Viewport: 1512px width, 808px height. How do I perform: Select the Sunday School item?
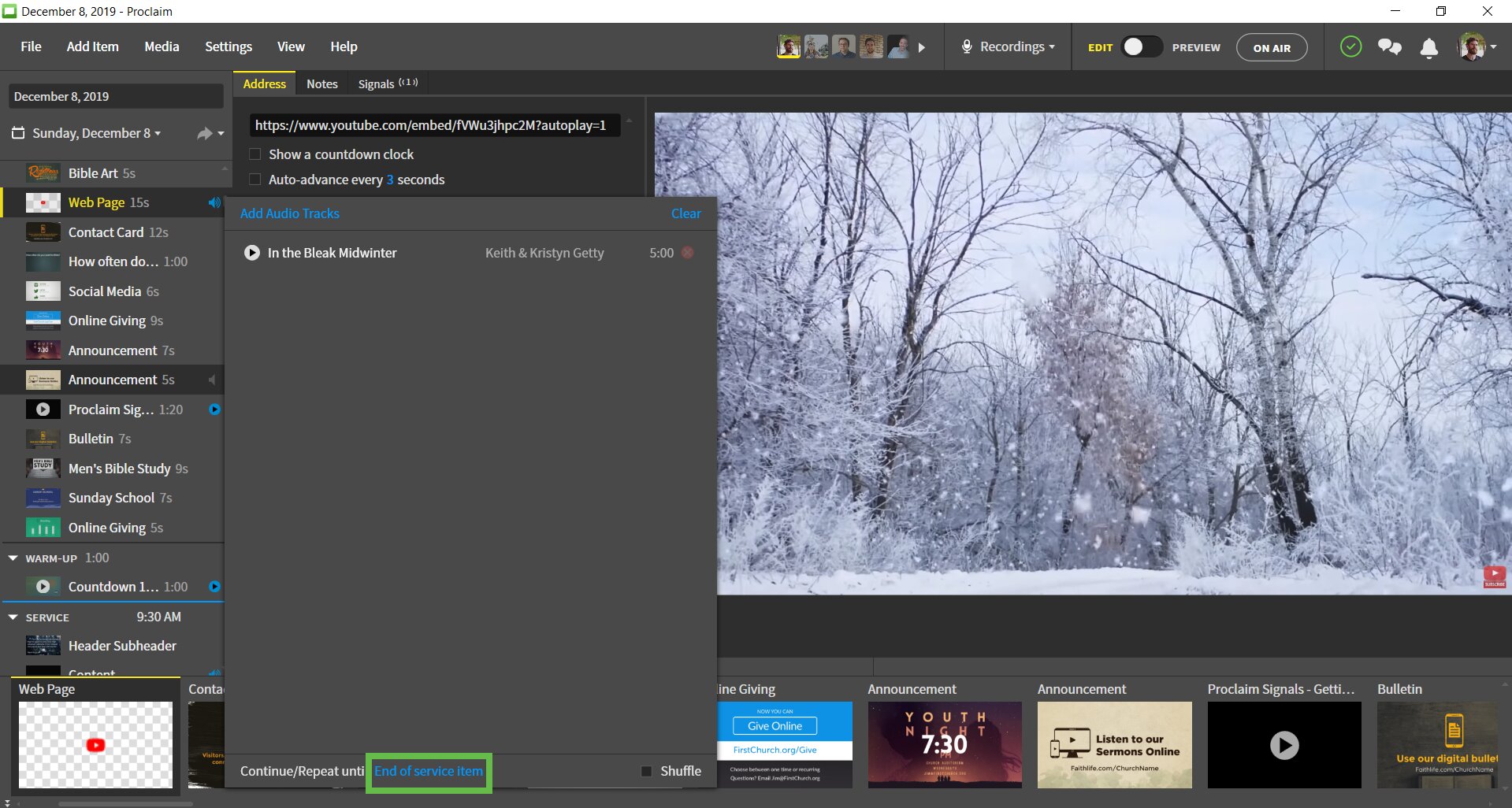(x=113, y=498)
